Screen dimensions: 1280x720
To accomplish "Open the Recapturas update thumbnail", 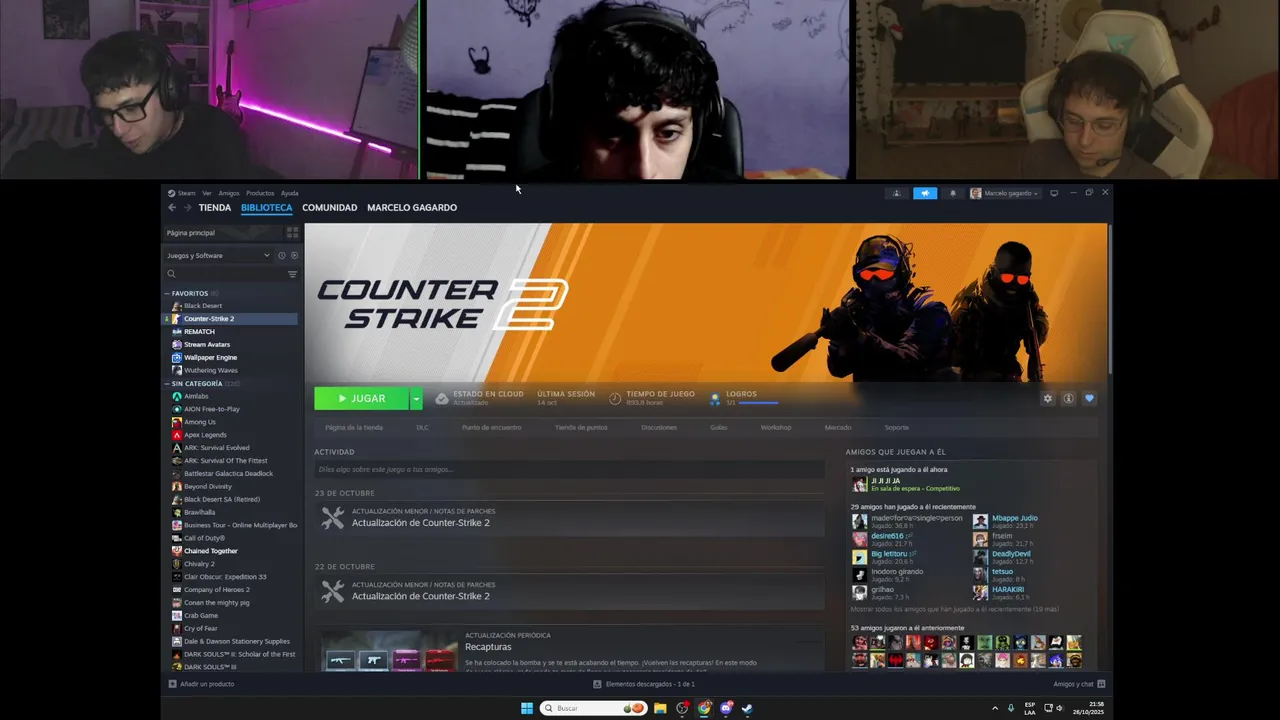I will (x=388, y=650).
